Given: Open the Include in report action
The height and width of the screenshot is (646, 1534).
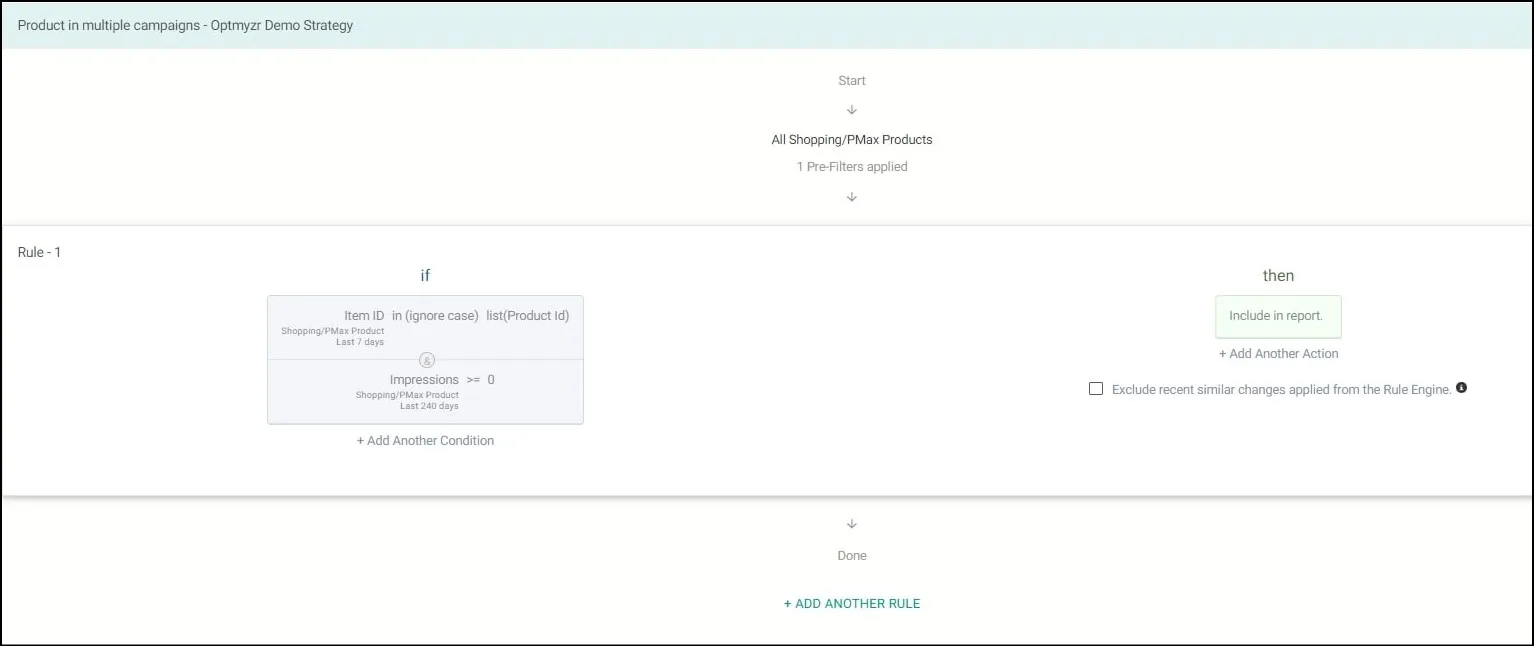Looking at the screenshot, I should point(1278,316).
